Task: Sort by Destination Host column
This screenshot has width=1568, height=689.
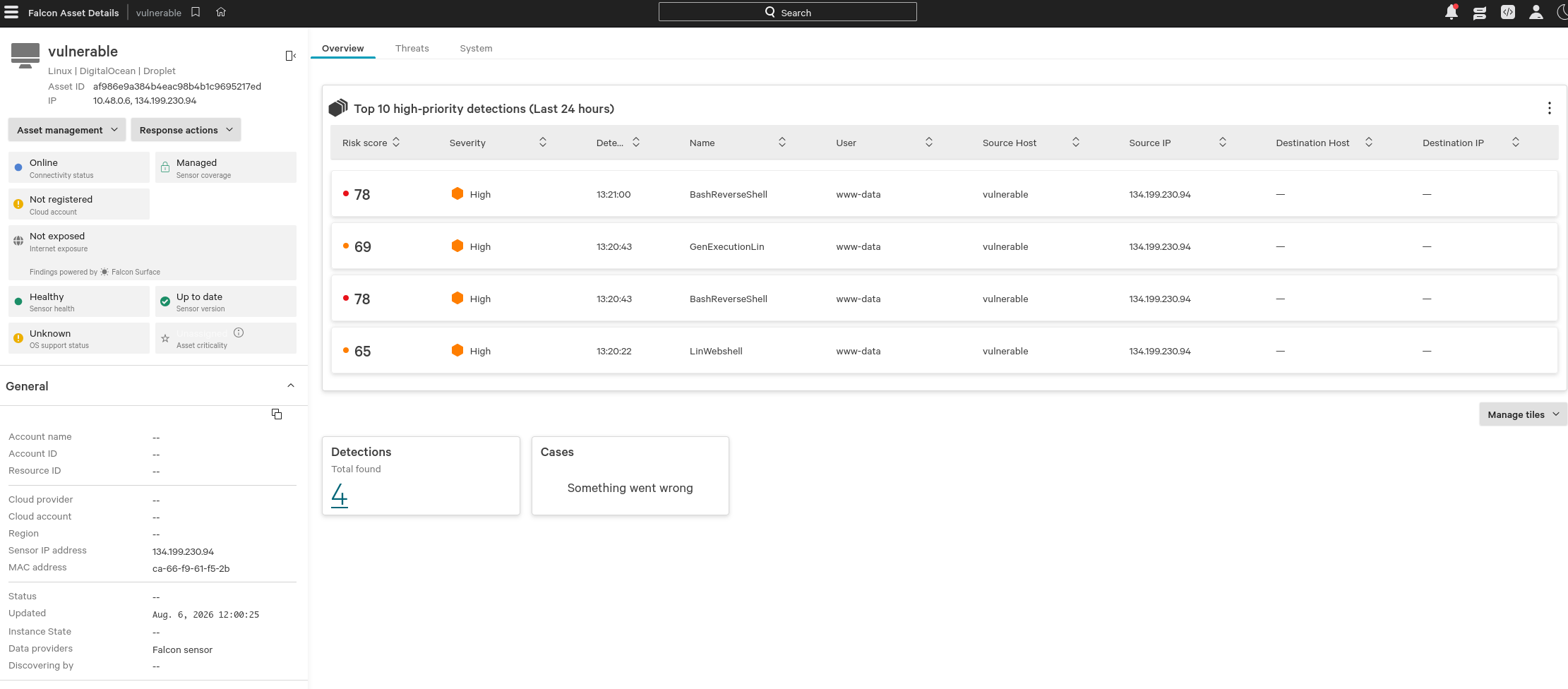Action: 1369,142
